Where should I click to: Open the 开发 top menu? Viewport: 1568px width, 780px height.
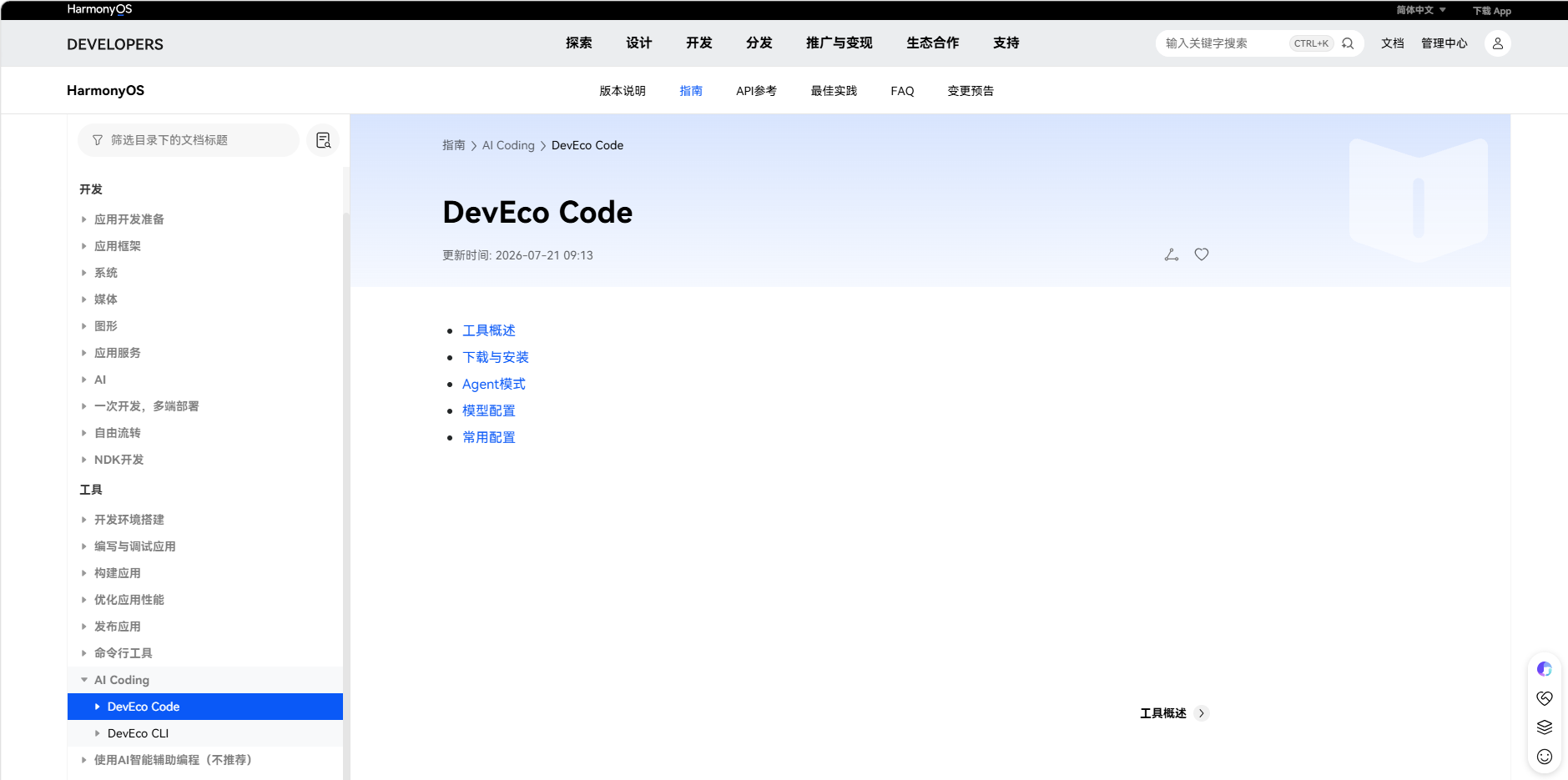tap(698, 43)
